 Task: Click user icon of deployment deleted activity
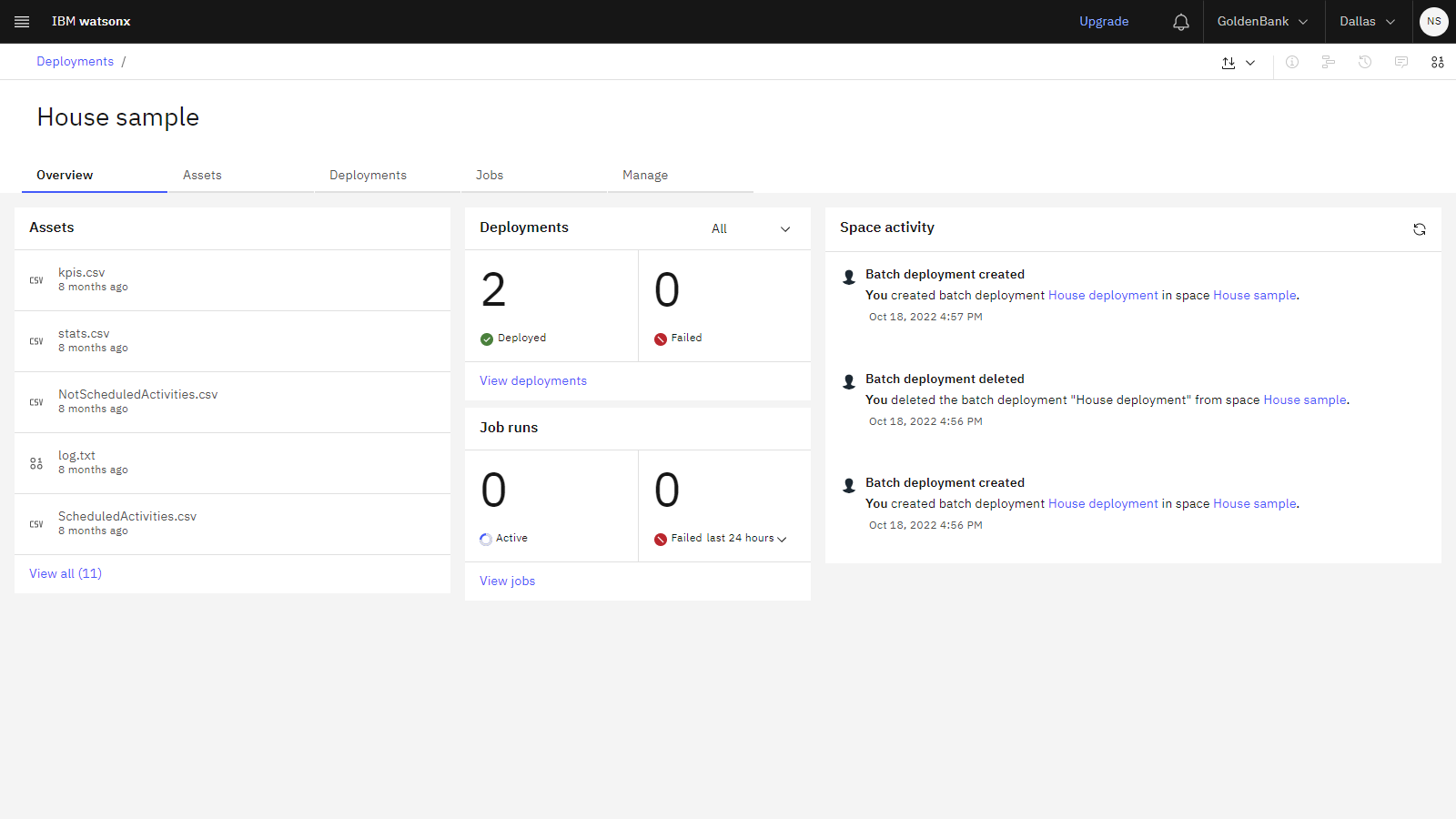849,382
